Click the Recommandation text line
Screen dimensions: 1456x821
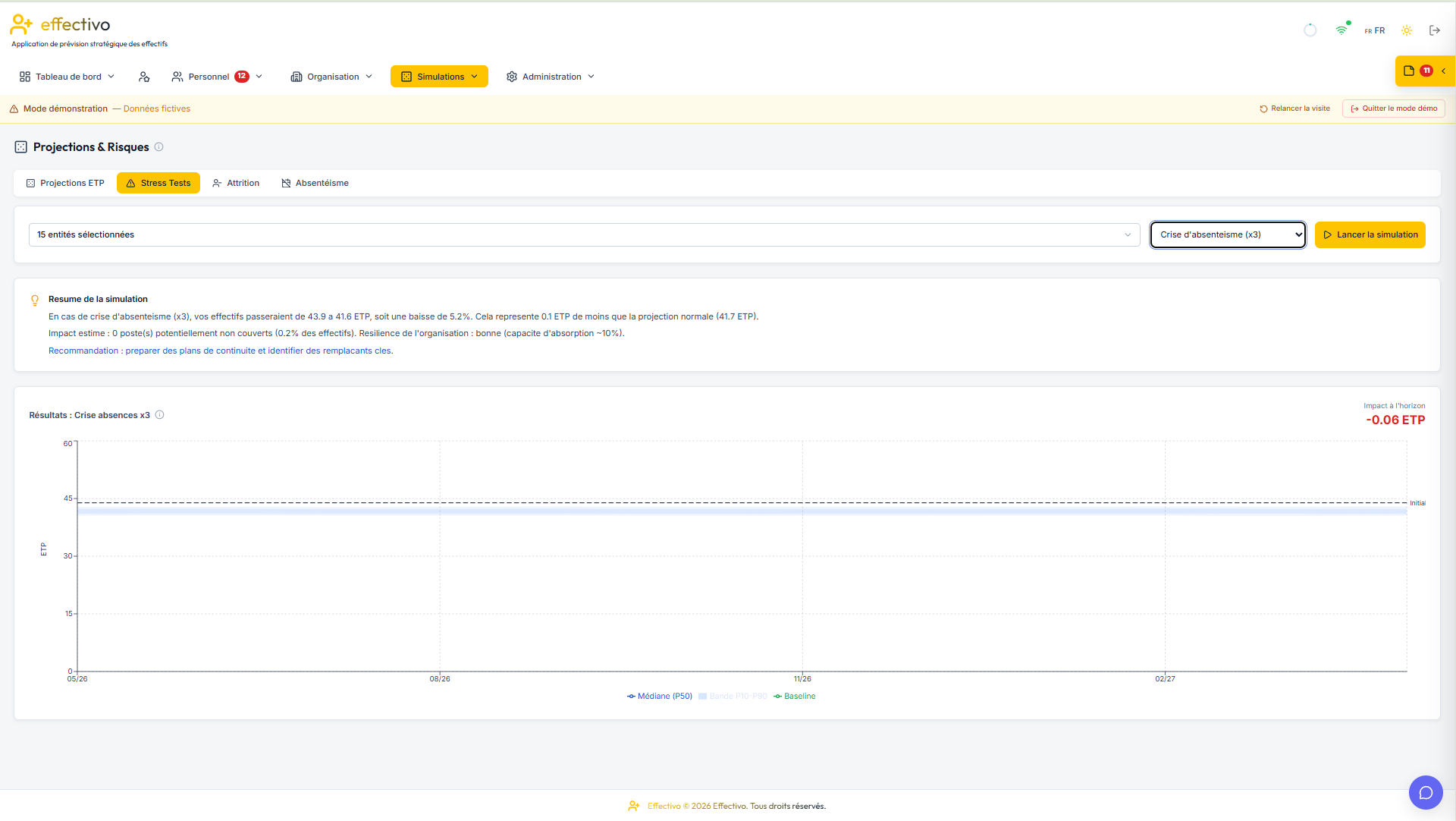(x=221, y=351)
